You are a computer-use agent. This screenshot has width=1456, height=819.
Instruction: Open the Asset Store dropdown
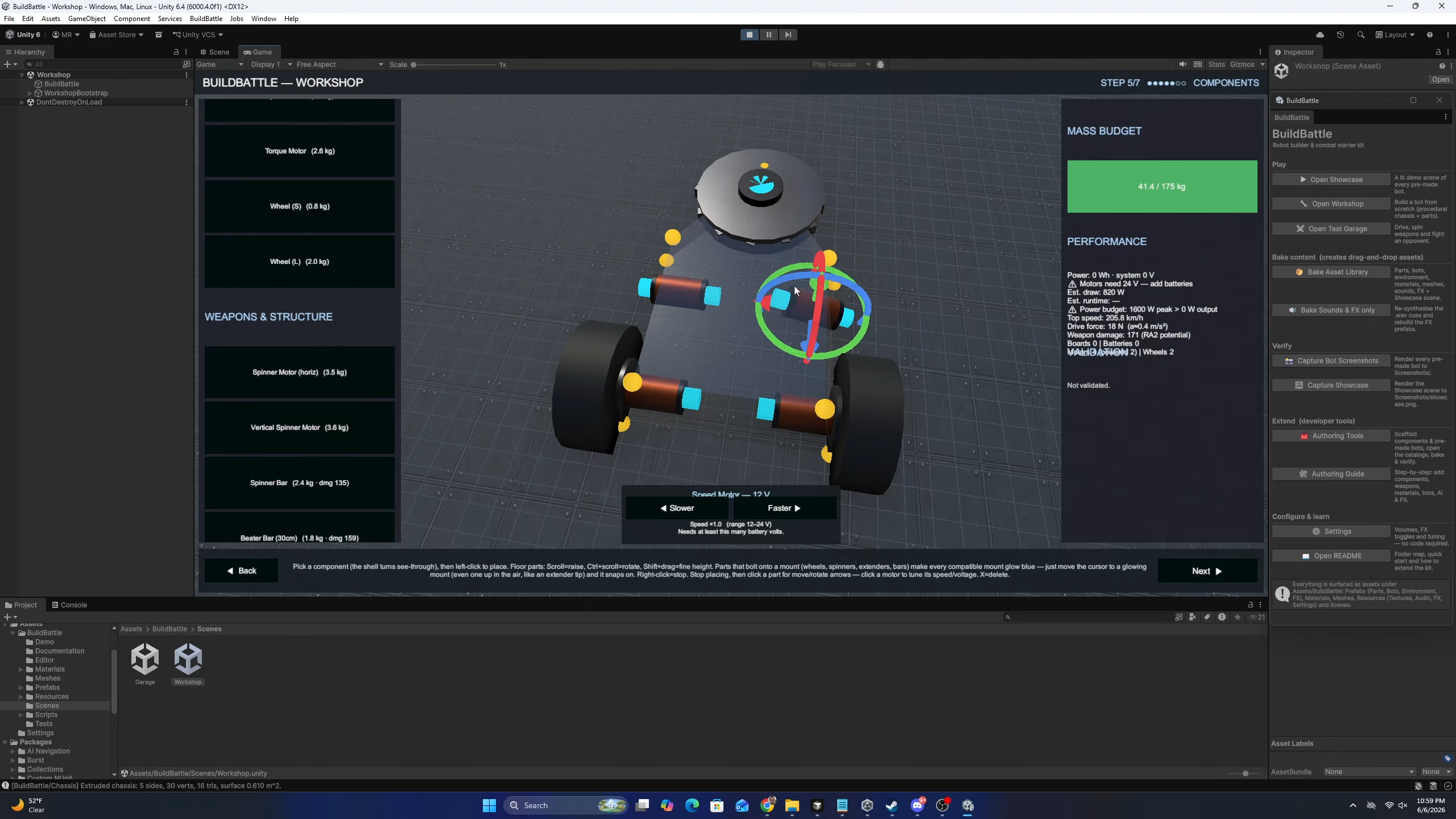tap(116, 35)
